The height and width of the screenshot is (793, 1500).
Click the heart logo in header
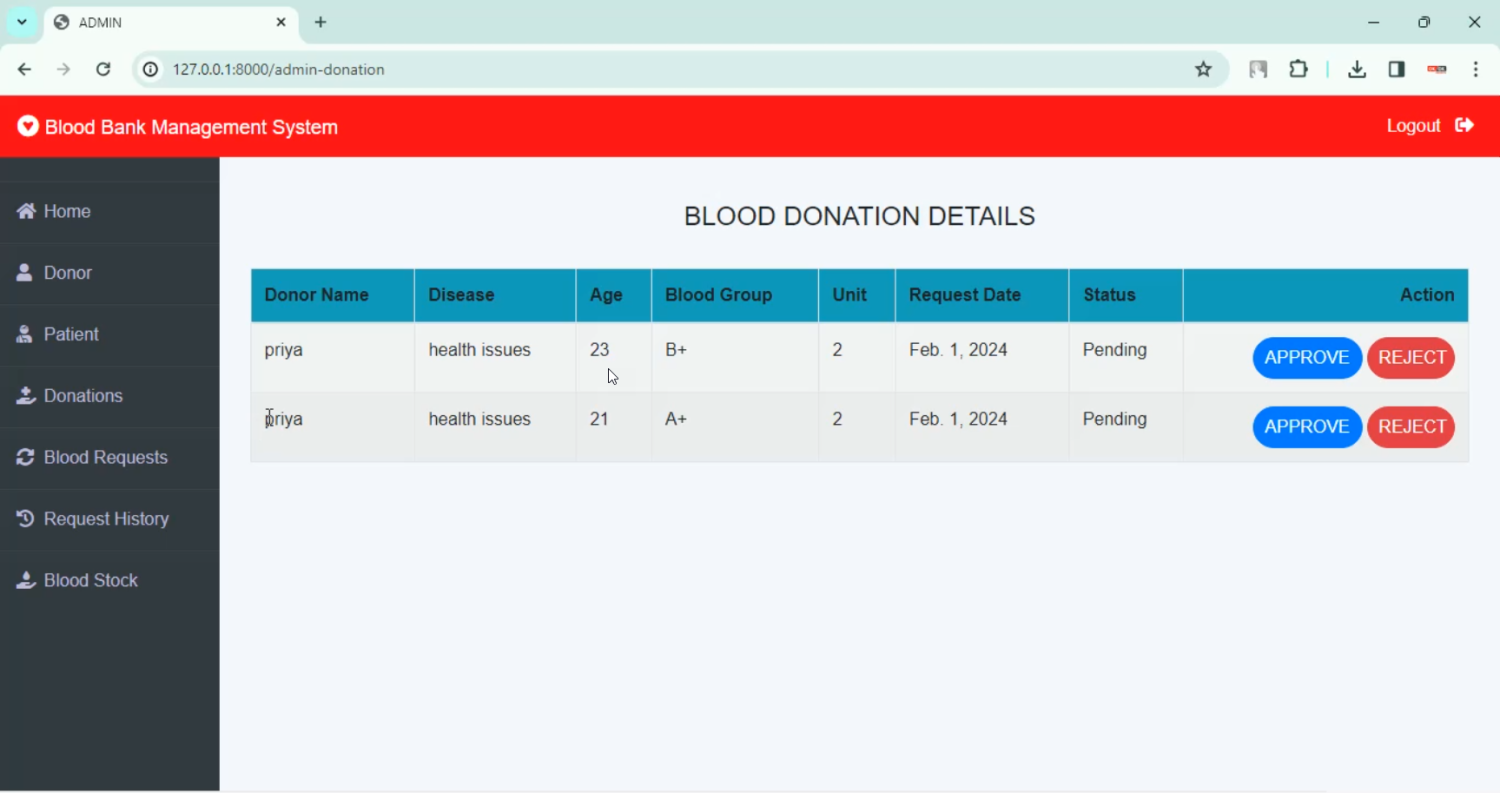tap(28, 126)
